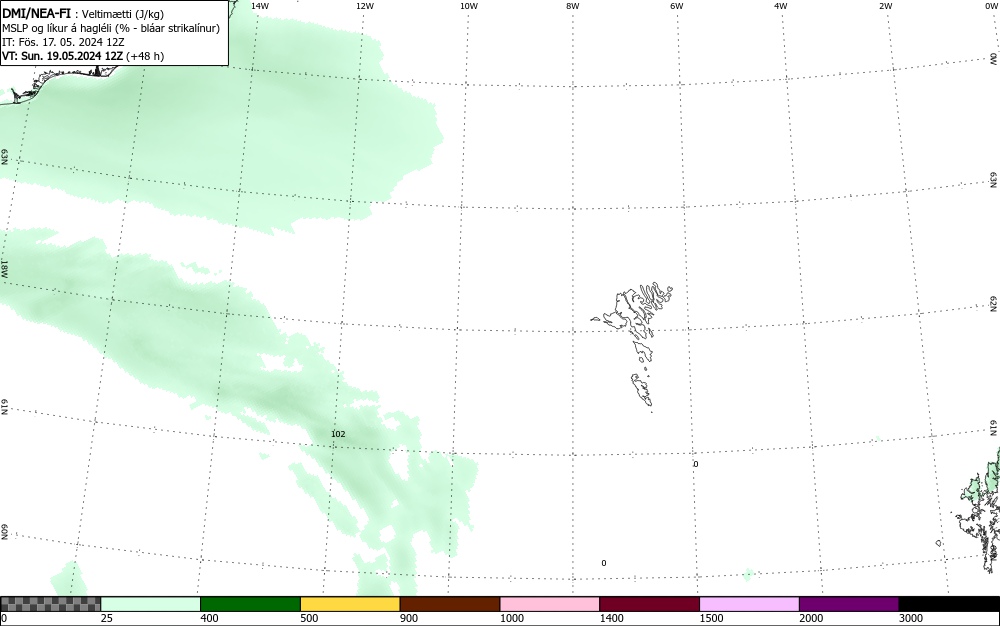Click the legend value 900
Screen dimensions: 1000x626
pyautogui.click(x=409, y=618)
